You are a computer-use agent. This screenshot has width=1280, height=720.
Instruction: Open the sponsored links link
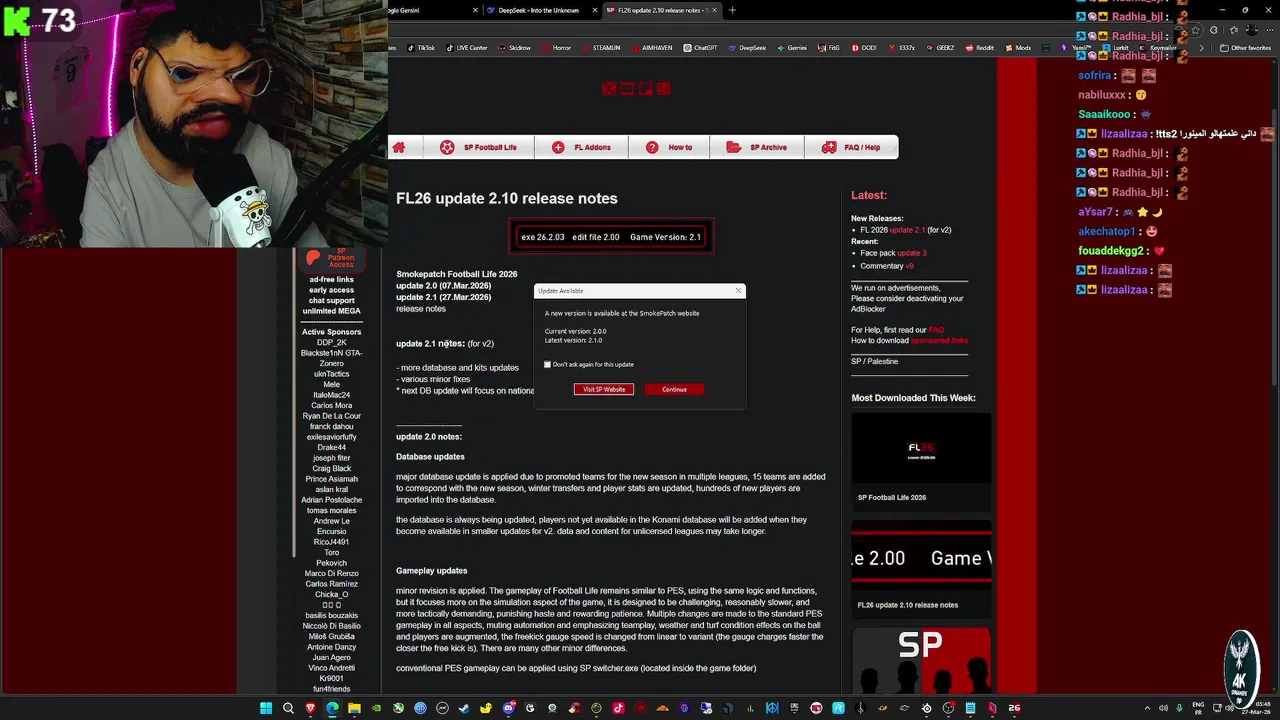click(939, 341)
